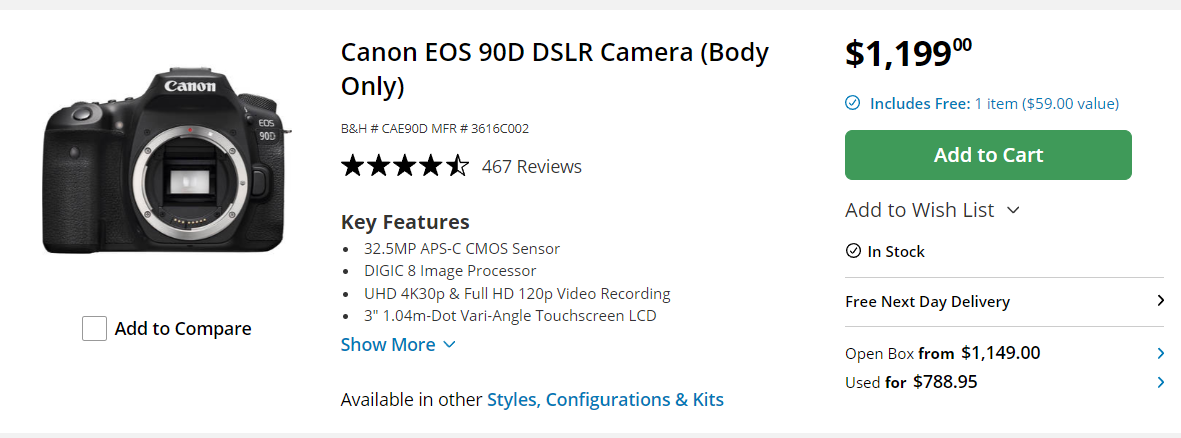The width and height of the screenshot is (1181, 438).
Task: View Open Box from $1,149.00 option
Action: (x=943, y=353)
